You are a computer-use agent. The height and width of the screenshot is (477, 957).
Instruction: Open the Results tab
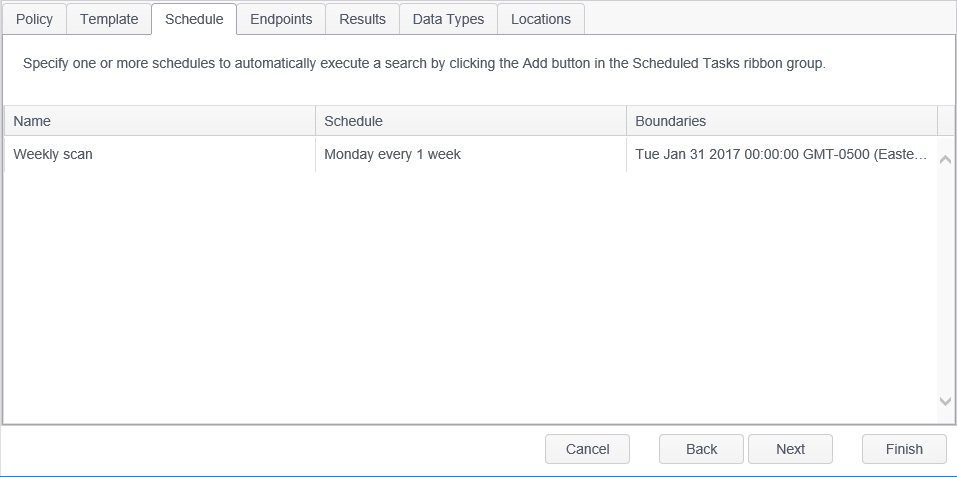tap(362, 19)
